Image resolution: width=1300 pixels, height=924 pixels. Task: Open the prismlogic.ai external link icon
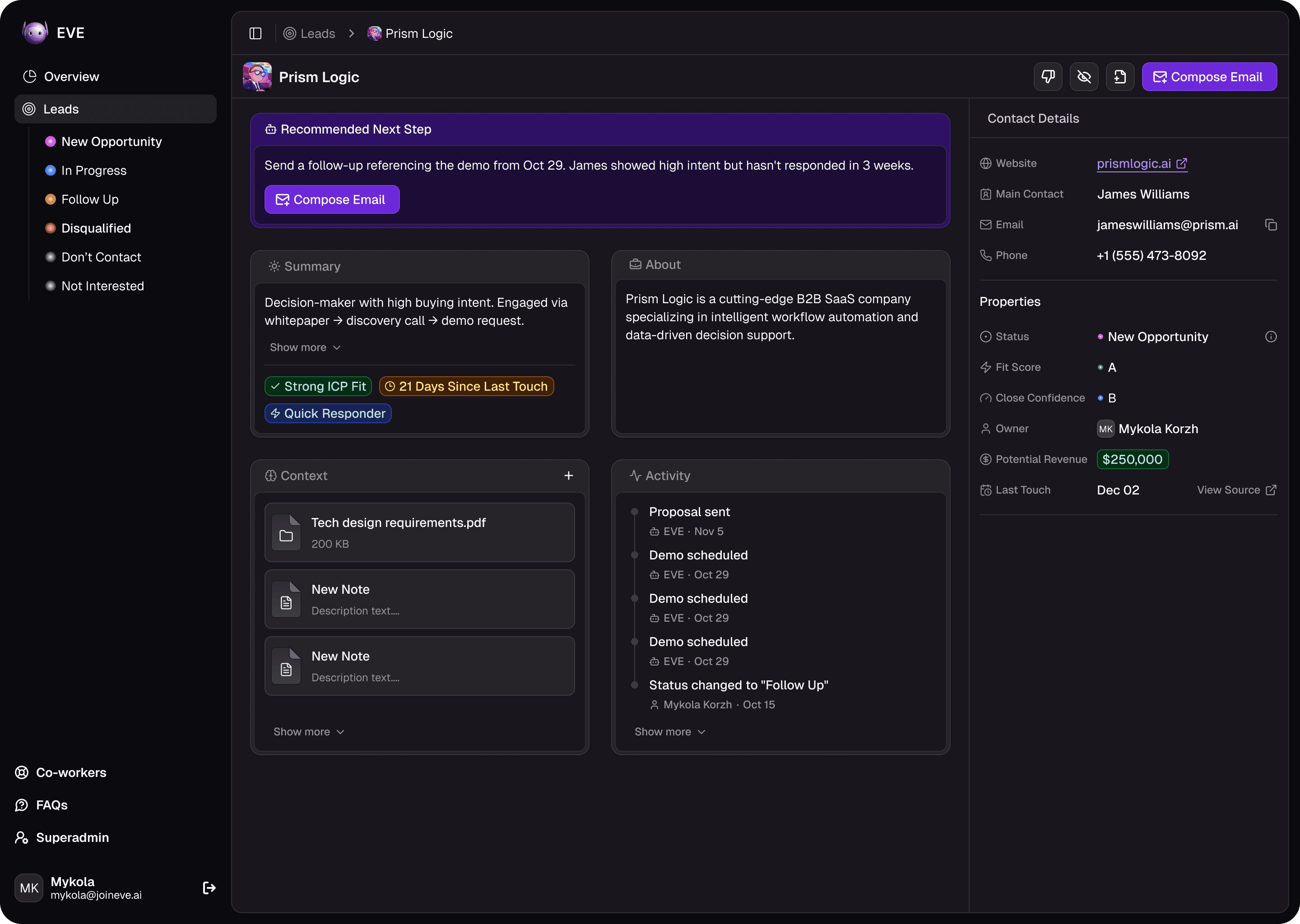coord(1182,164)
